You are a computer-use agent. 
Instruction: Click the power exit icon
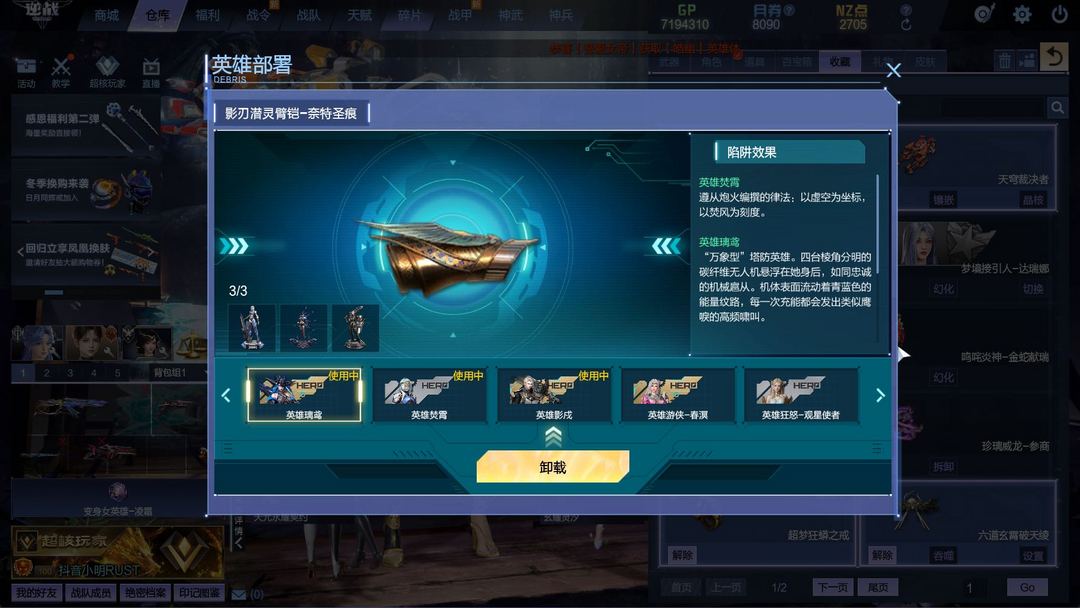pyautogui.click(x=1060, y=14)
